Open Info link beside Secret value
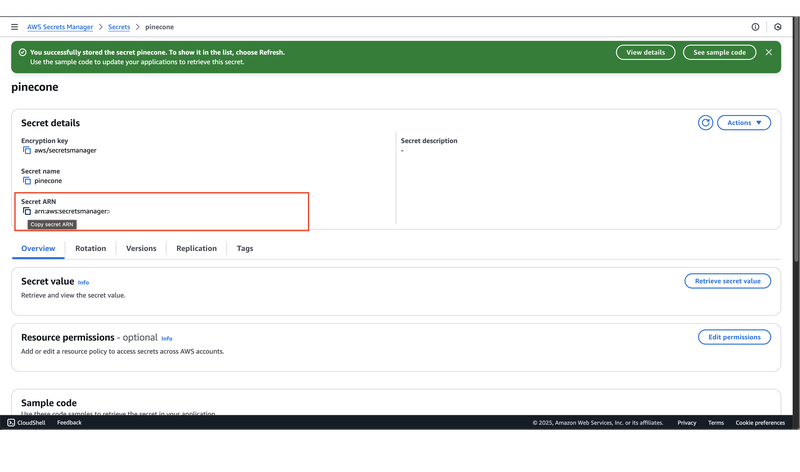800x472 pixels. point(83,283)
